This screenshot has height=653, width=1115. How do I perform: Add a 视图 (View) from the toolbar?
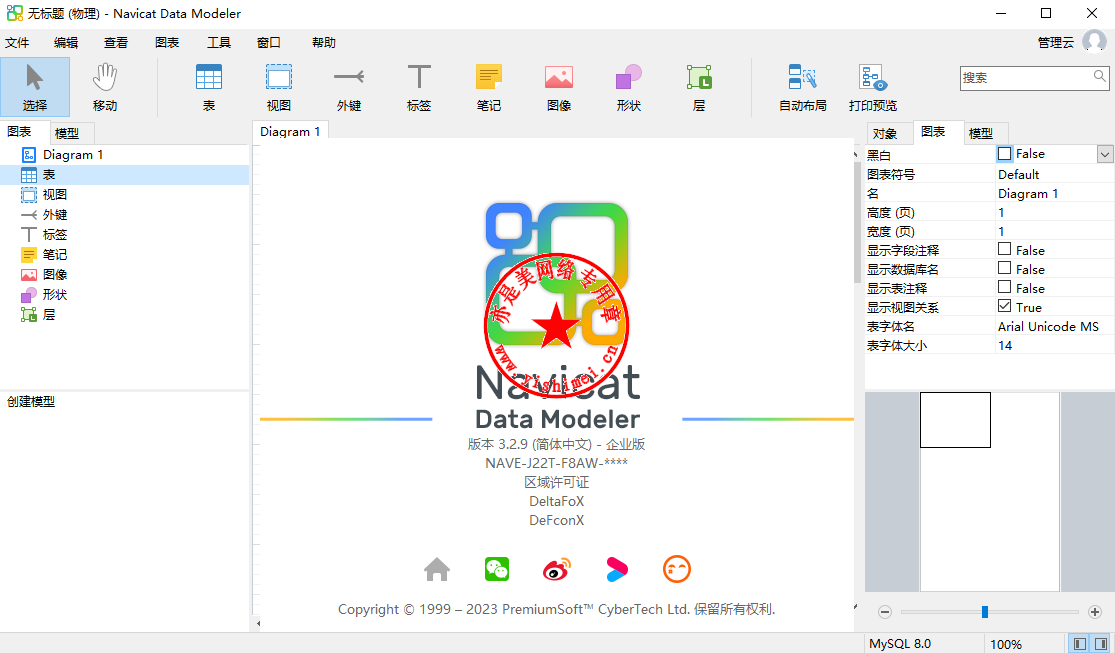click(x=279, y=87)
